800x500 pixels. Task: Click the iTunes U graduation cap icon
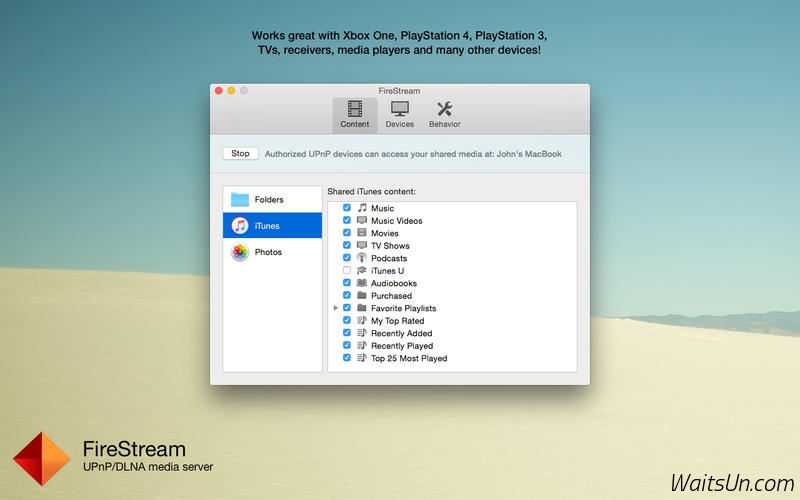[x=362, y=270]
